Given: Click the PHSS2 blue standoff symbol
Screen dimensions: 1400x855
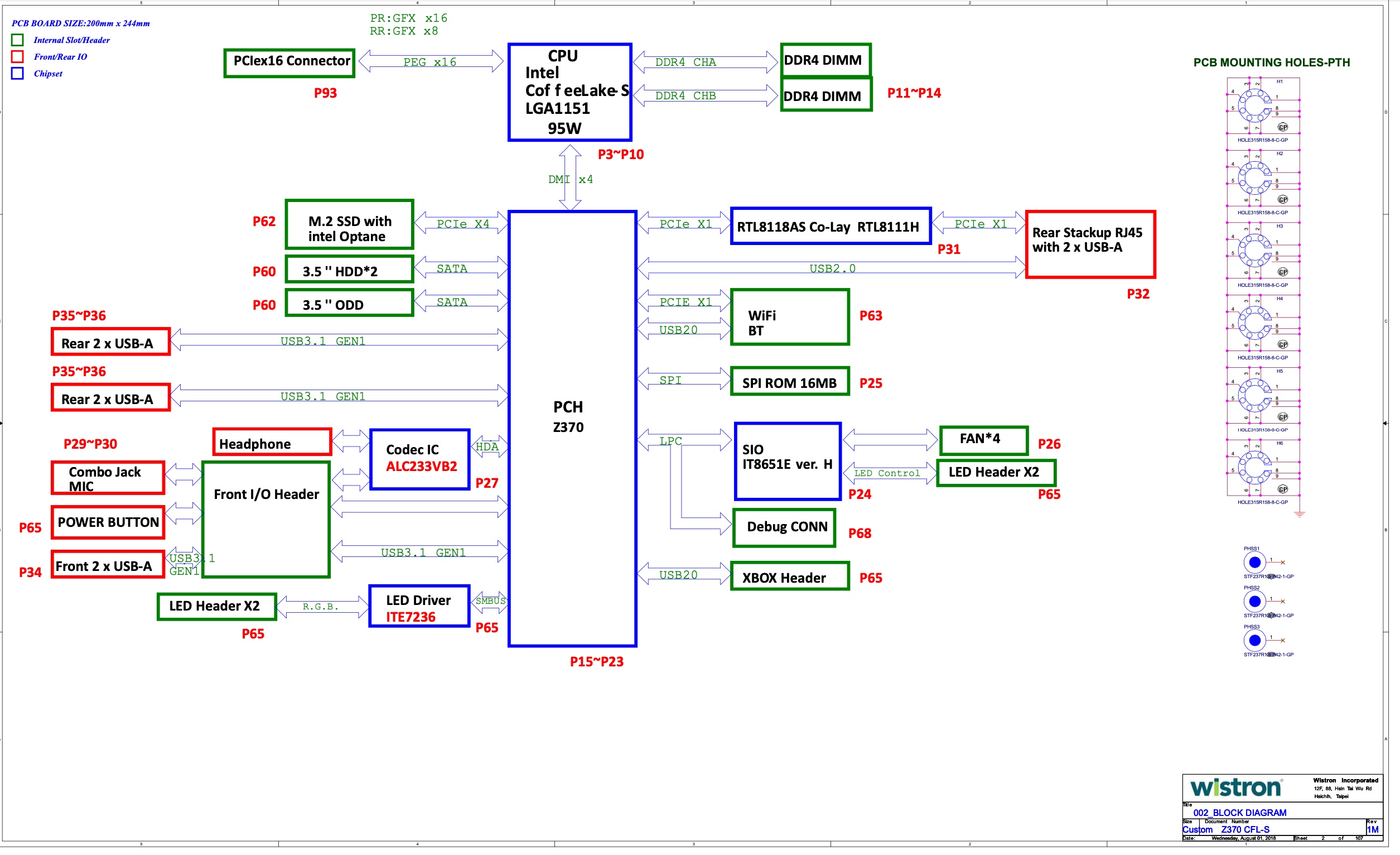Looking at the screenshot, I should [1254, 601].
